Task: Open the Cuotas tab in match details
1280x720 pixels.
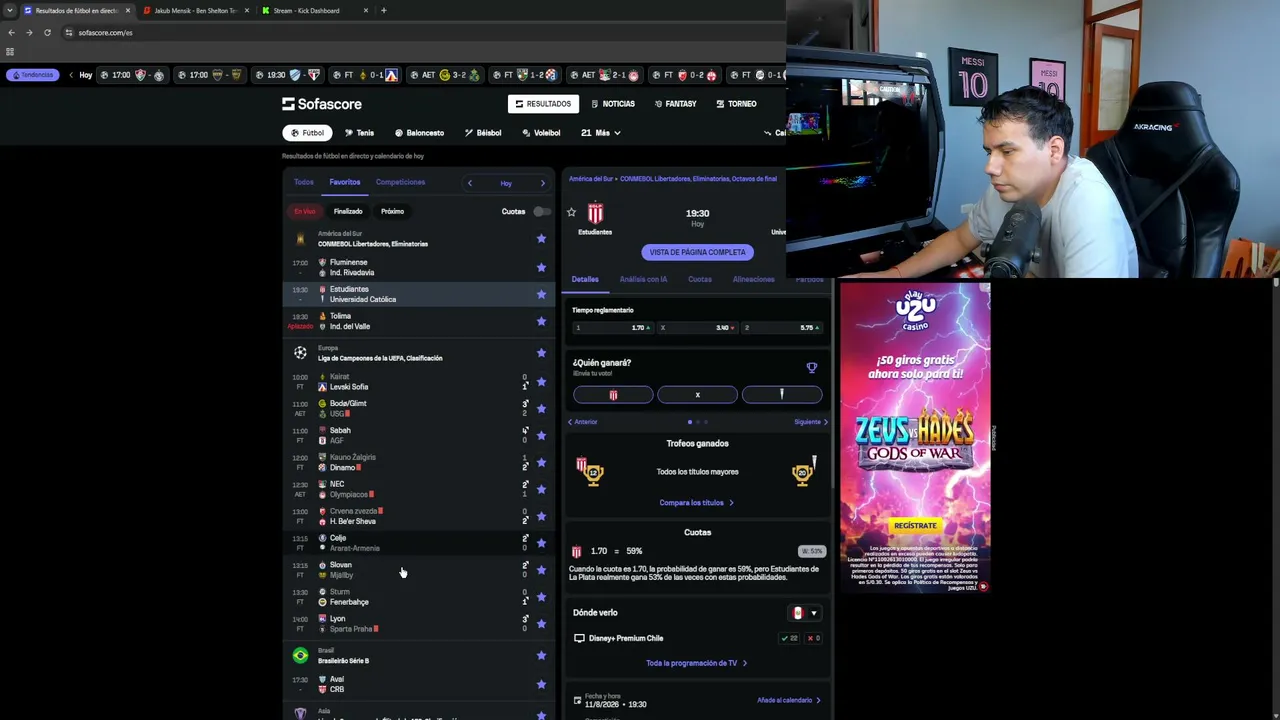Action: 700,279
